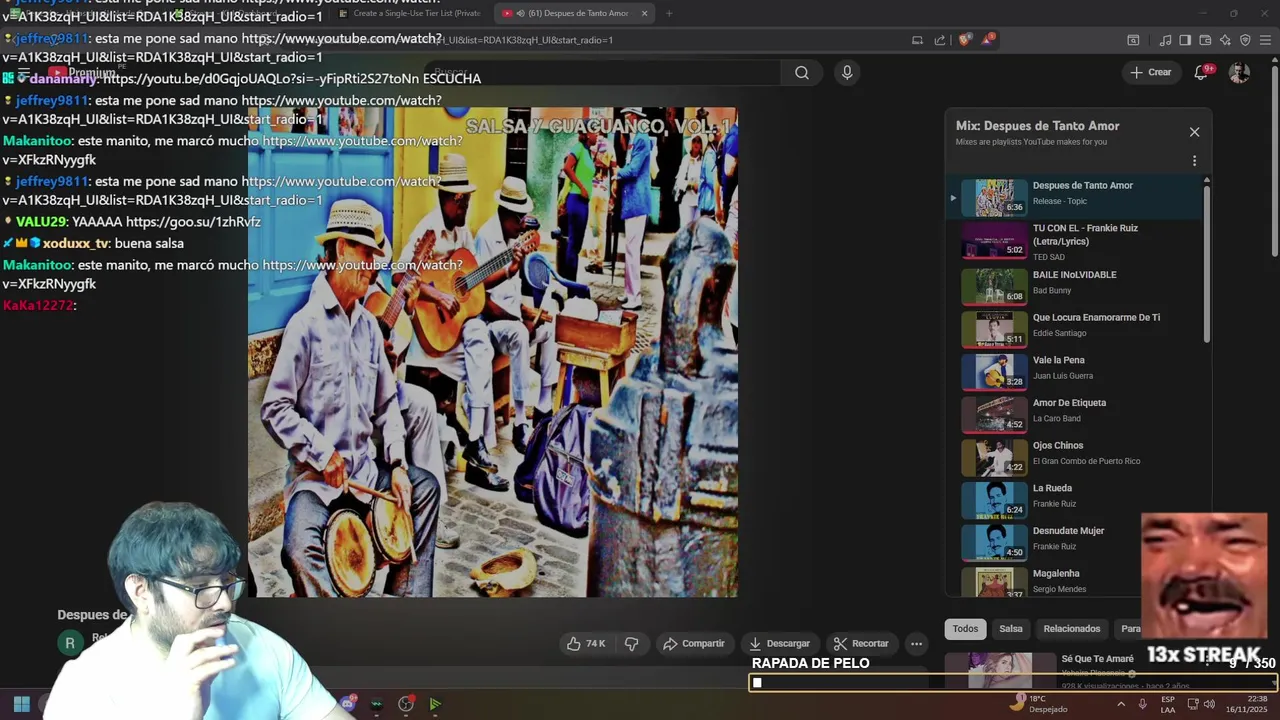
Task: Click the Descargar button
Action: click(x=779, y=643)
